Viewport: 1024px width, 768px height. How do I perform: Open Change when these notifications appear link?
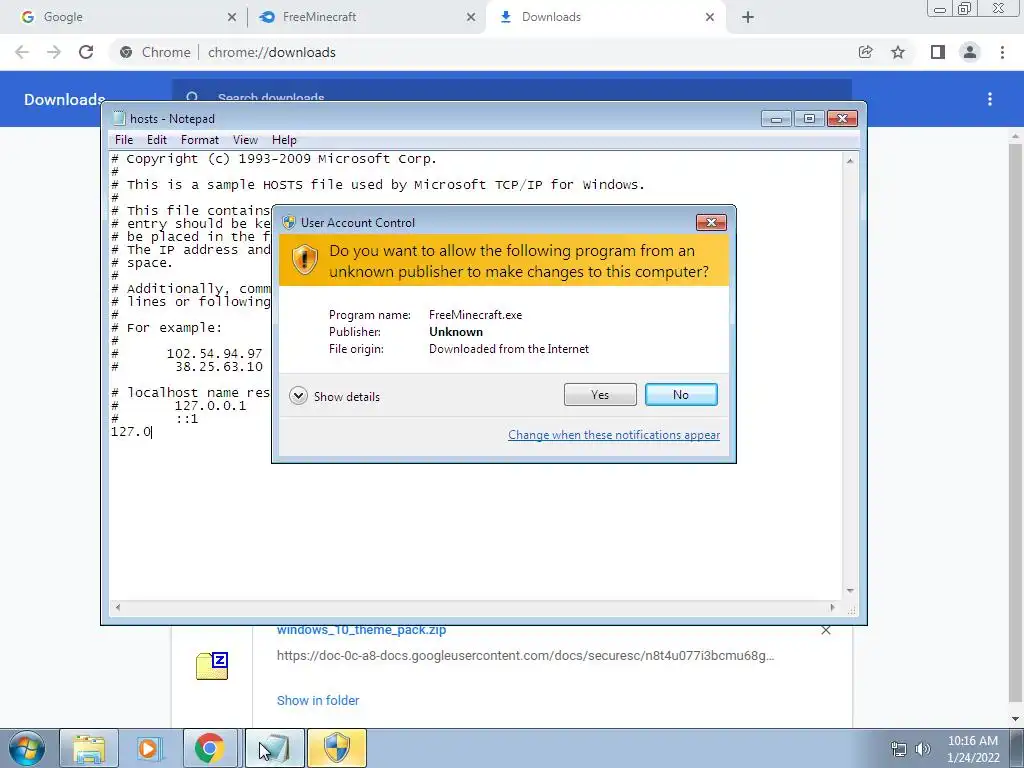pos(614,435)
